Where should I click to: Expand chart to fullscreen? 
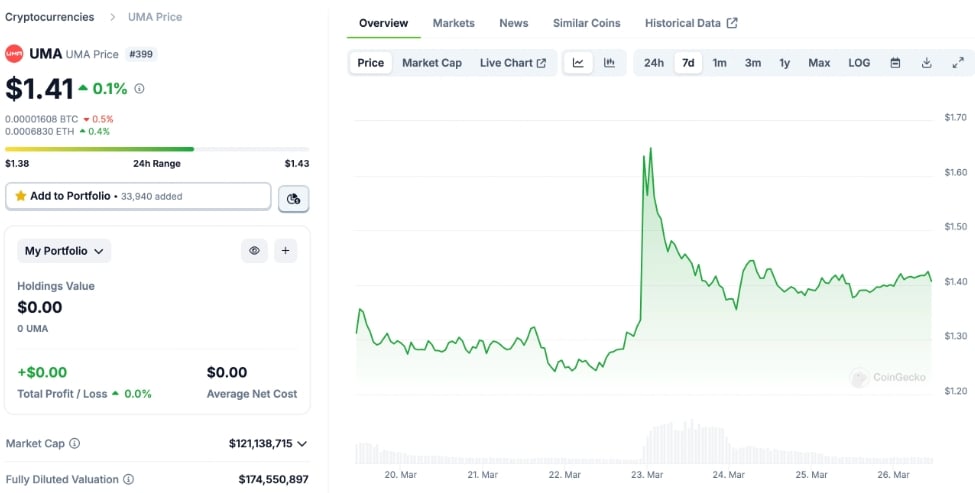(957, 63)
